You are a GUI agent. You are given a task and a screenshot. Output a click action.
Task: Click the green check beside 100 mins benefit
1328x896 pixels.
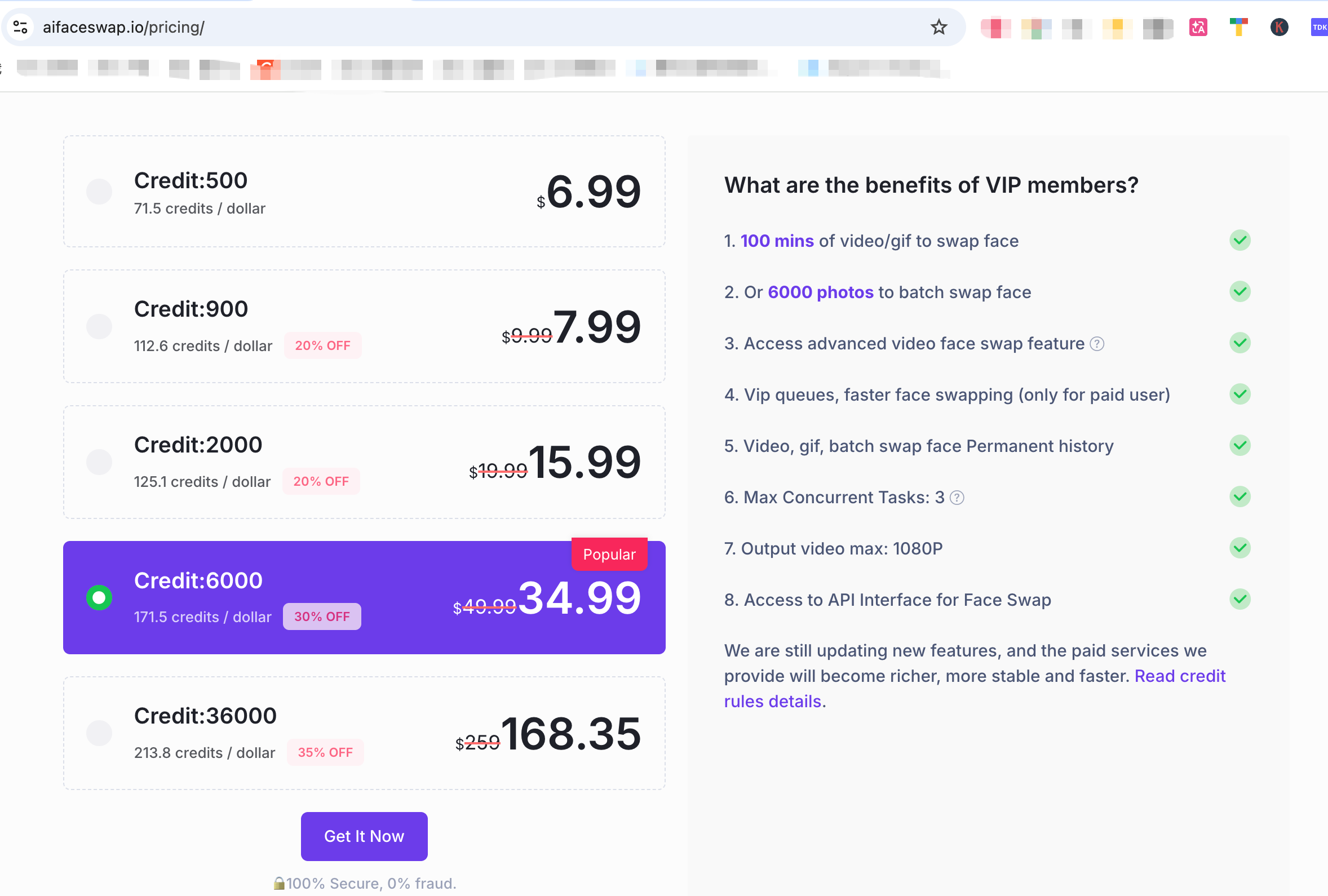(x=1240, y=241)
